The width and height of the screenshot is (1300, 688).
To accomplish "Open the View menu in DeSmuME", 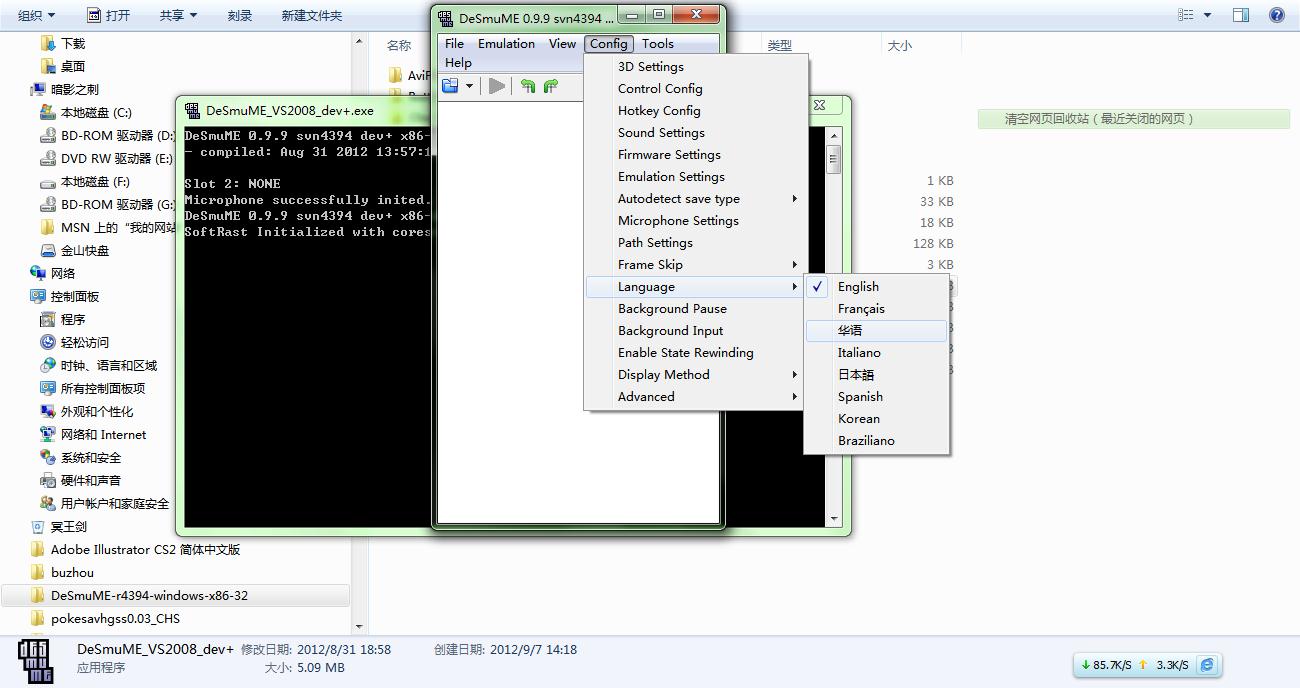I will pos(562,44).
